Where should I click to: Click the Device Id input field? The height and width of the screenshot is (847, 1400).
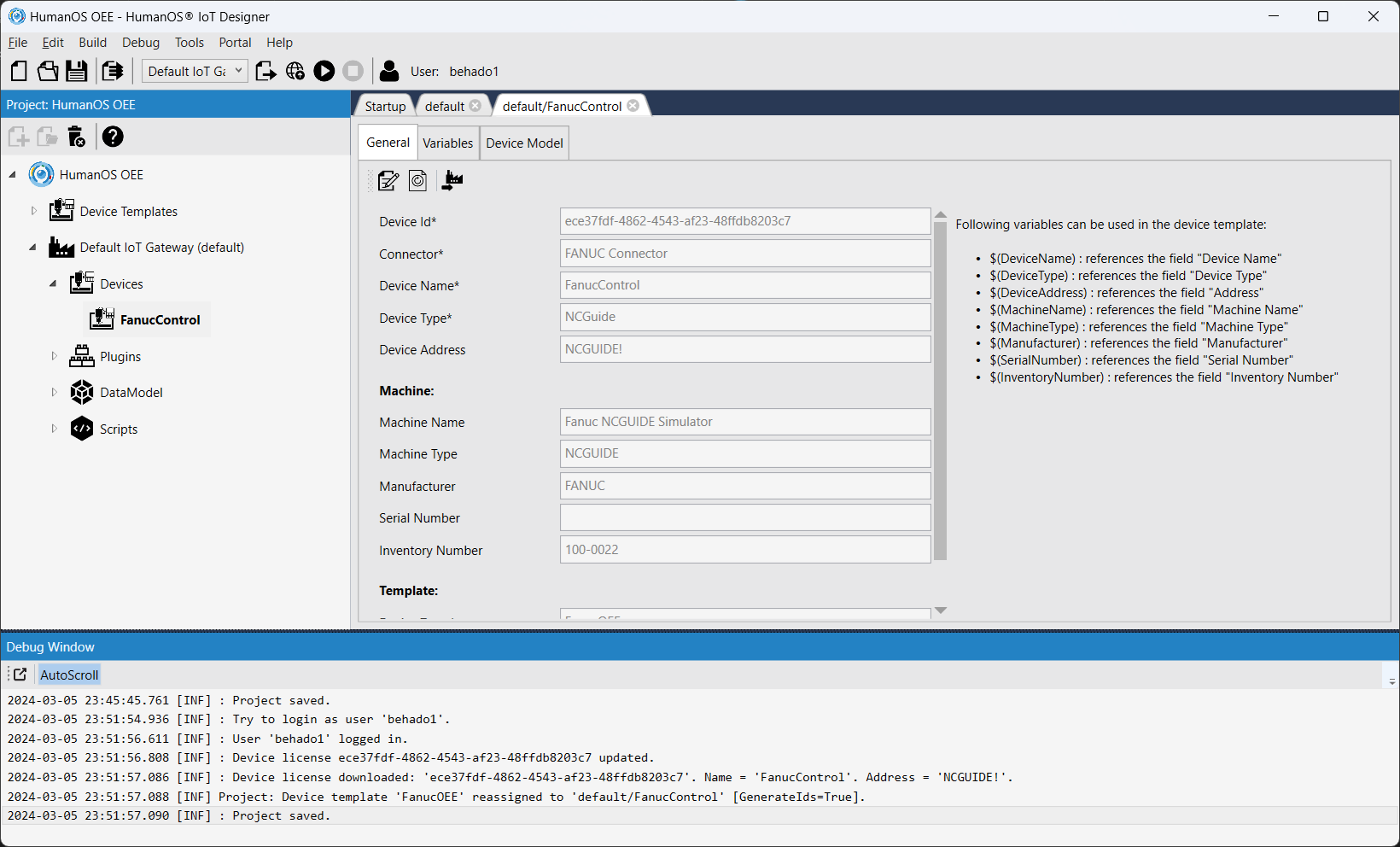click(x=745, y=221)
